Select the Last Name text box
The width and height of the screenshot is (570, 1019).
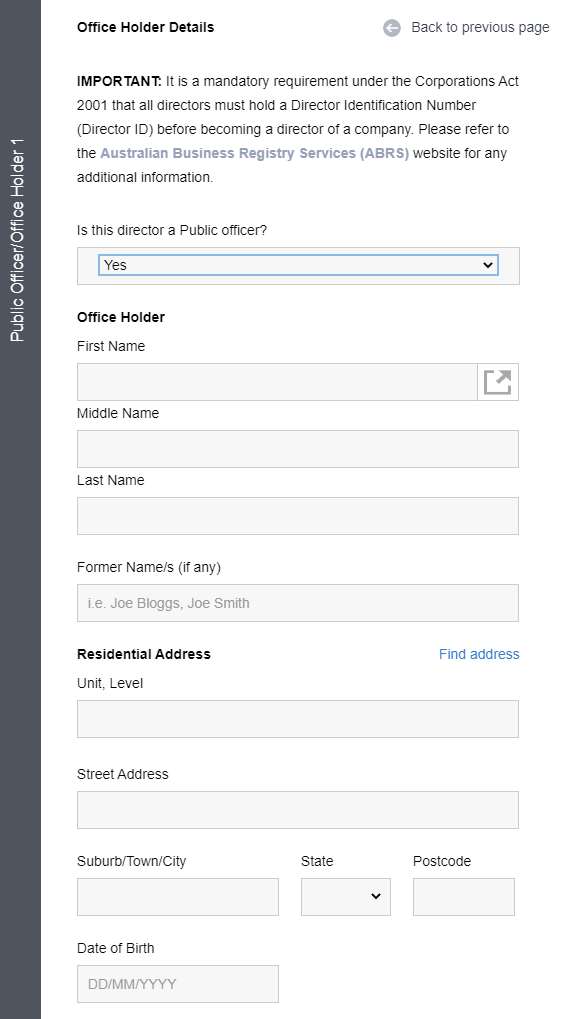[x=298, y=516]
